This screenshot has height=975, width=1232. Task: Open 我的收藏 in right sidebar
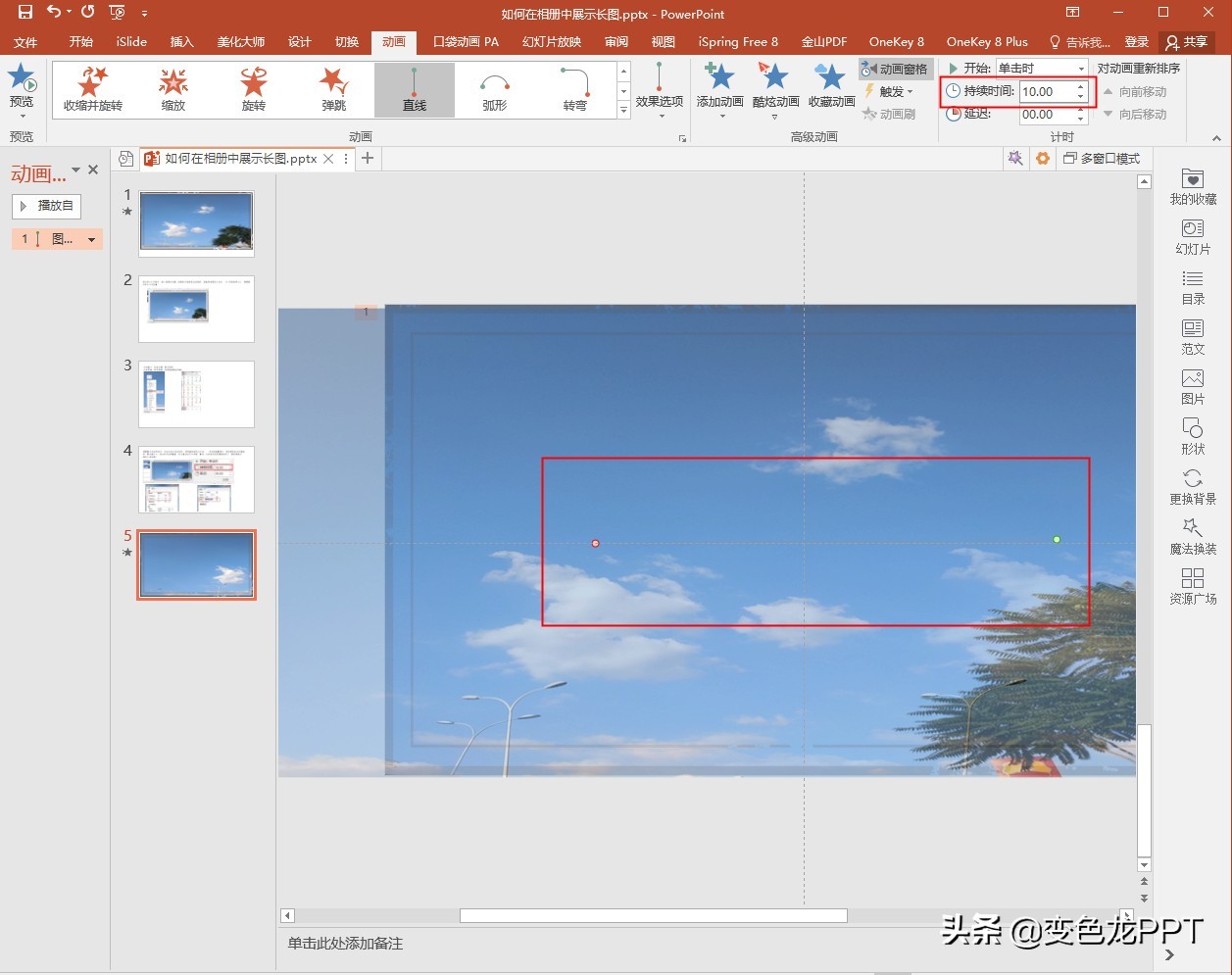[1193, 187]
